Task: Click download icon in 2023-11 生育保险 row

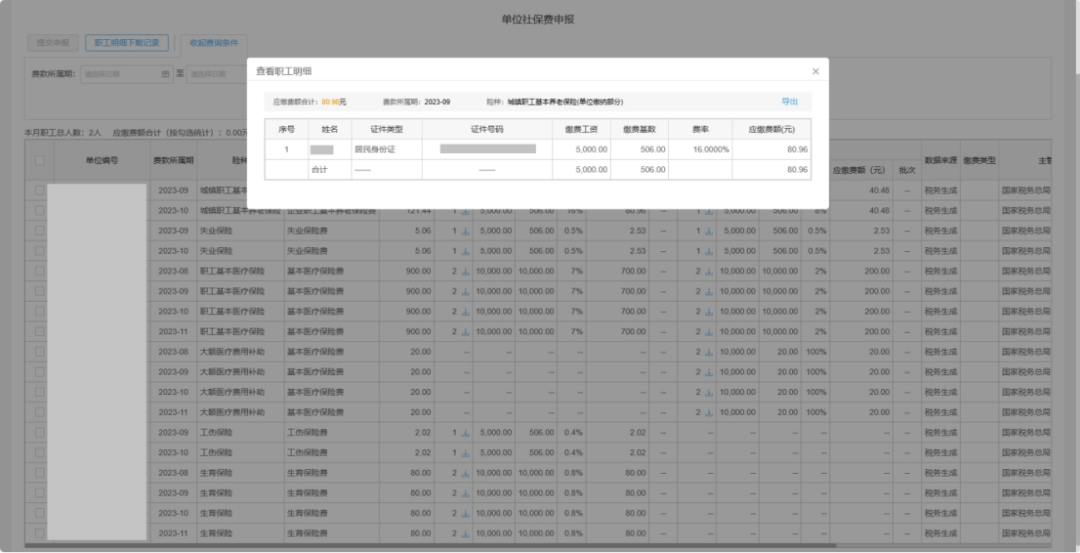Action: coord(465,533)
